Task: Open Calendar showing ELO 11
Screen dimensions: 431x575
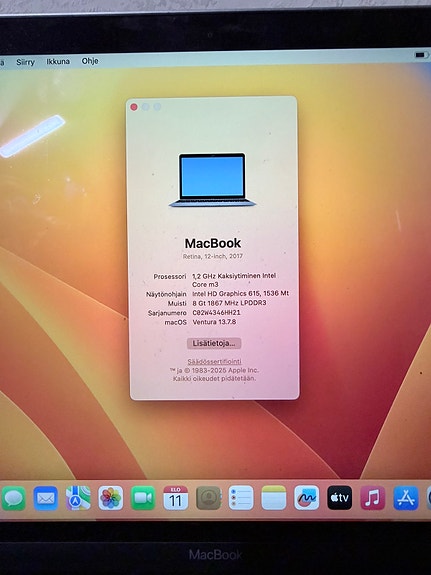Action: [x=175, y=498]
